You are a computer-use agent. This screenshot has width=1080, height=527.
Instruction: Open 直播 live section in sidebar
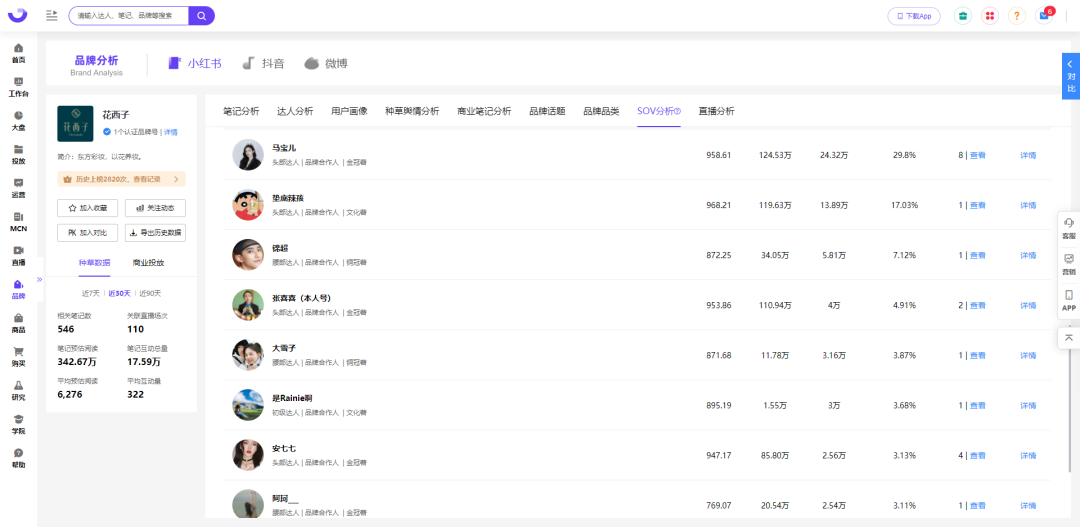click(x=19, y=256)
